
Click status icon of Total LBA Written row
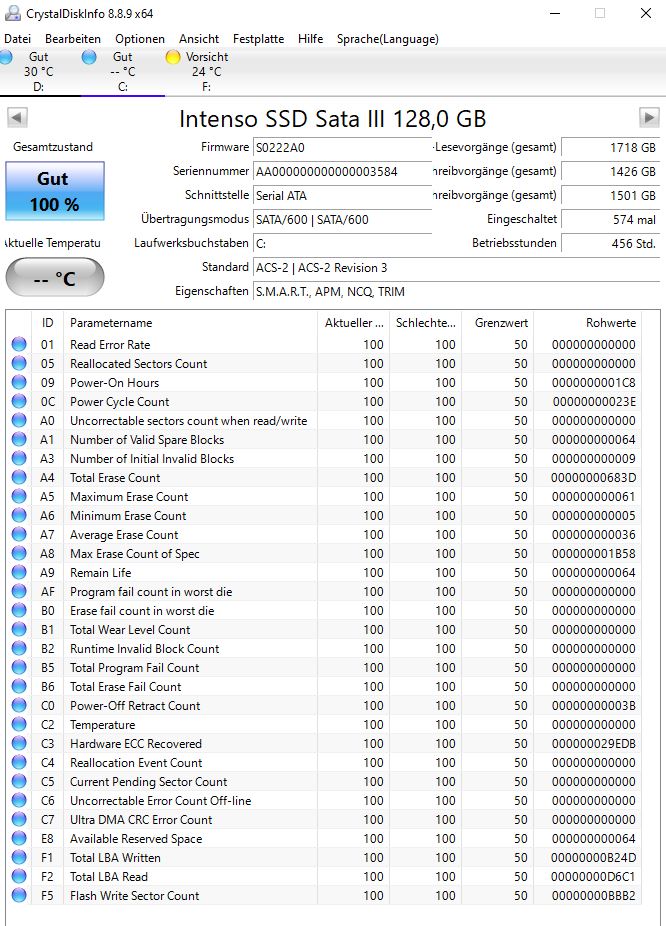pyautogui.click(x=19, y=857)
